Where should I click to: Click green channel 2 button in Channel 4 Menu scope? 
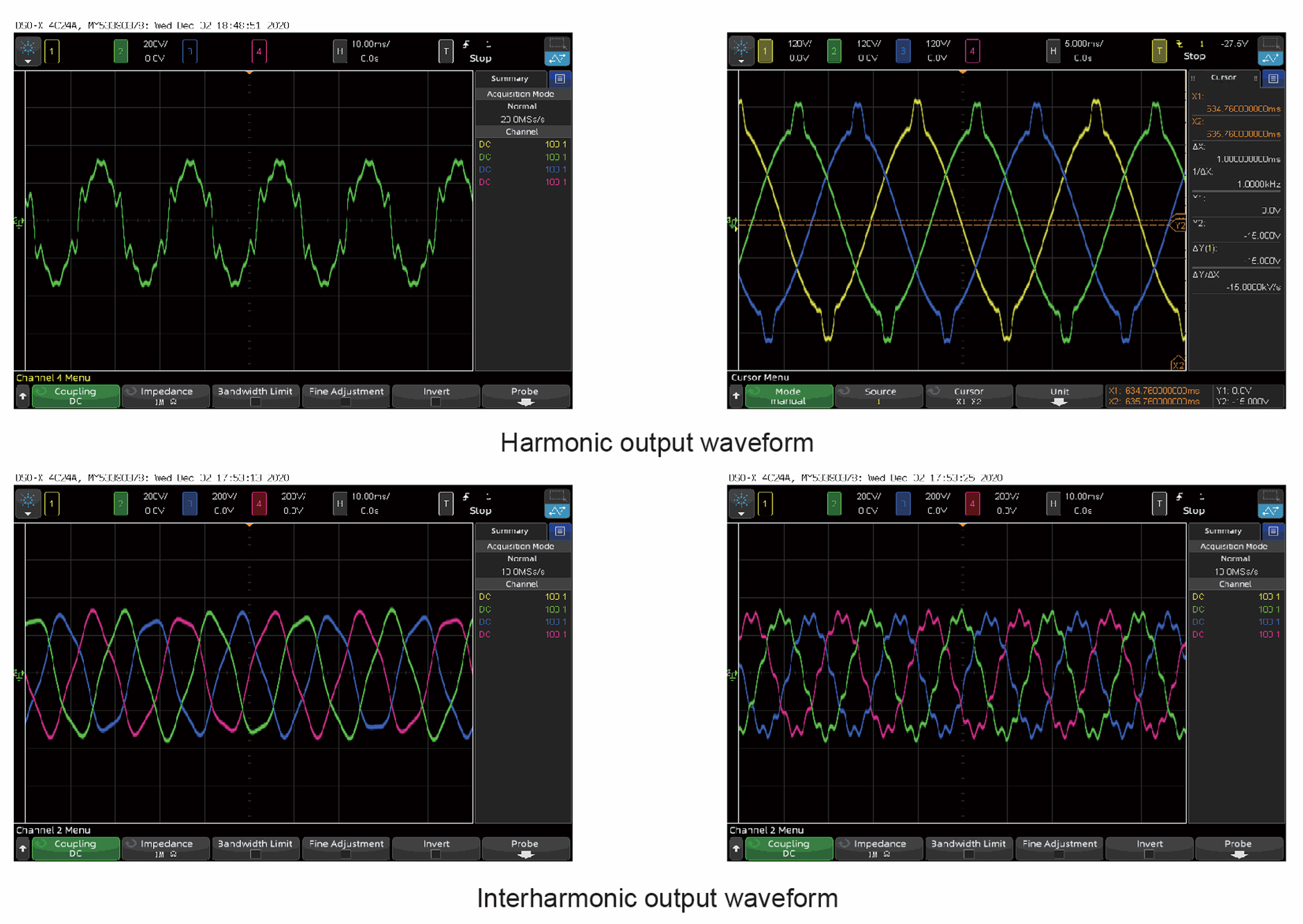121,51
